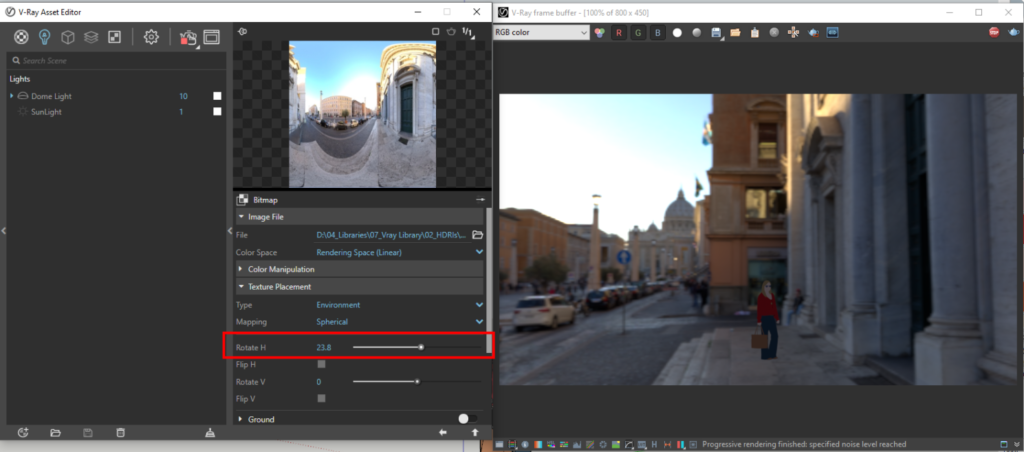Click import asset folder icon at bottom
Viewport: 1024px width, 452px height.
click(56, 432)
